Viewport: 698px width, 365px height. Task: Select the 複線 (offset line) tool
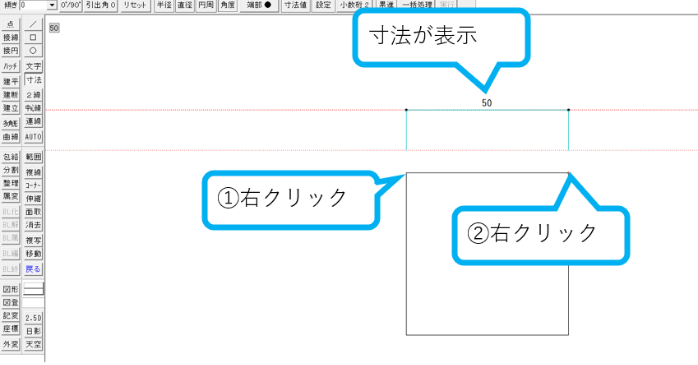pos(33,172)
